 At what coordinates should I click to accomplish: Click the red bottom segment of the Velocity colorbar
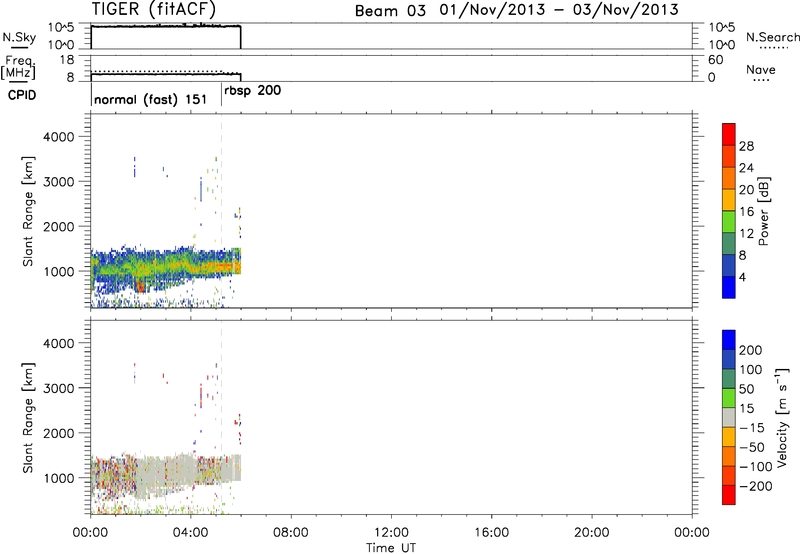pyautogui.click(x=729, y=495)
